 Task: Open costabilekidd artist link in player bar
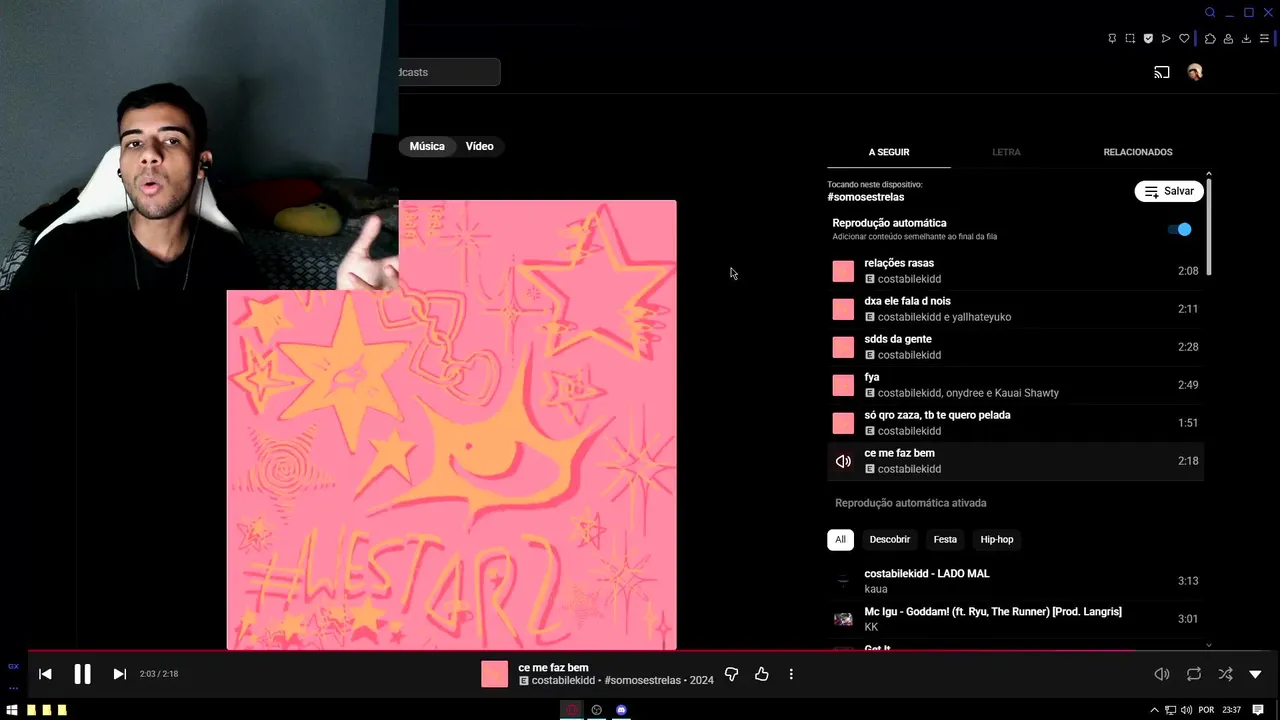[563, 680]
